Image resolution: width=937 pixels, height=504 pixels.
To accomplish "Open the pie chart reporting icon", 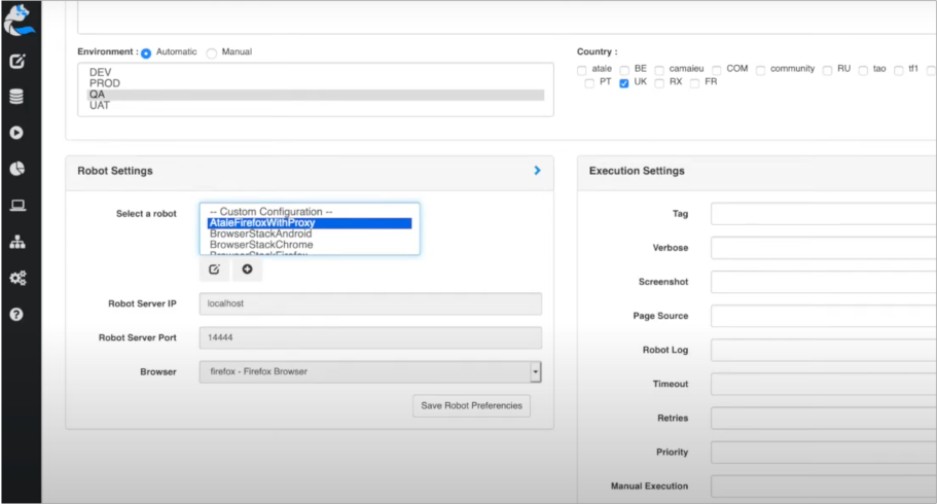I will click(17, 169).
